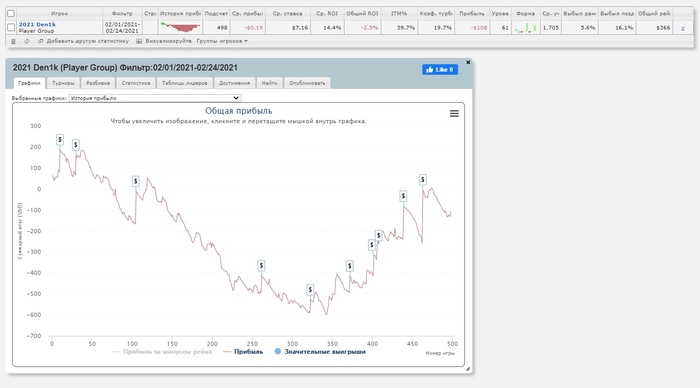Open the 'Достижения' tab
The width and height of the screenshot is (700, 388).
coord(234,83)
